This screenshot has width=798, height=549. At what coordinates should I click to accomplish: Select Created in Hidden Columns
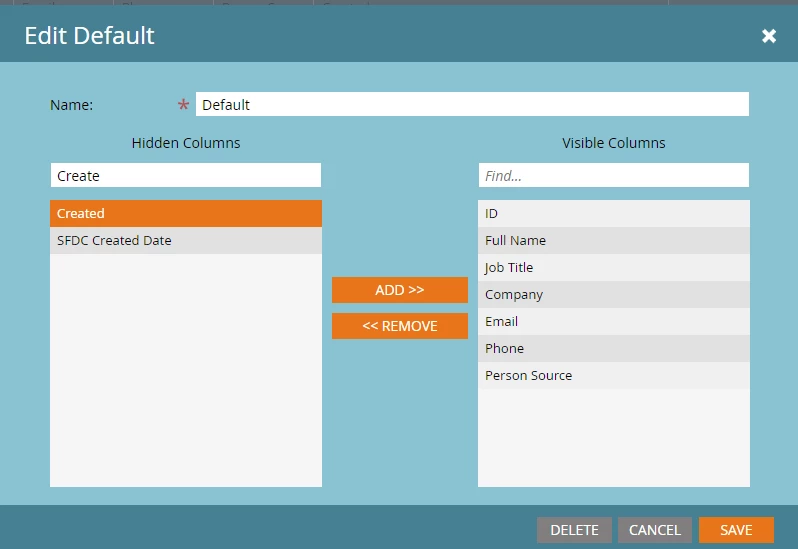186,213
